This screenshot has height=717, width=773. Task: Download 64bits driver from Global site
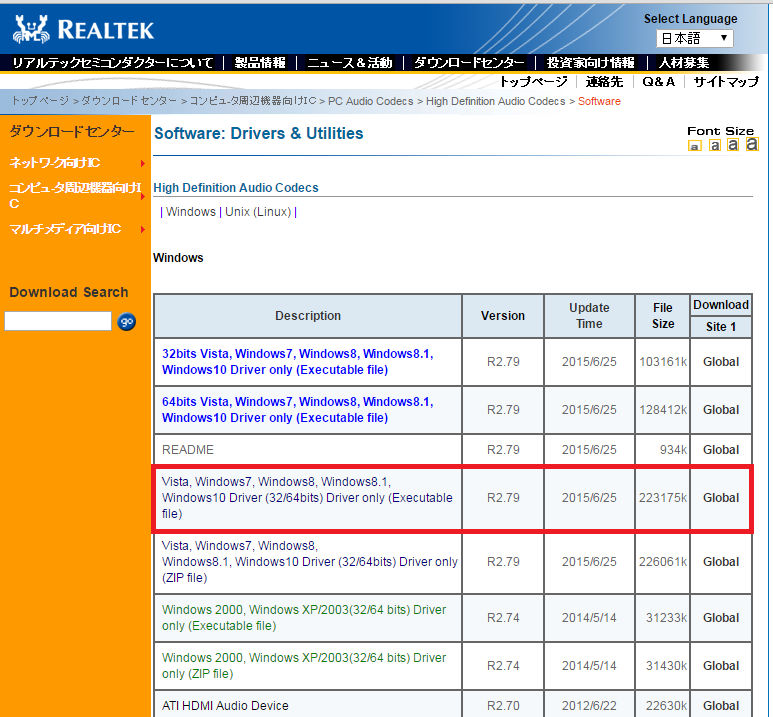(x=721, y=409)
